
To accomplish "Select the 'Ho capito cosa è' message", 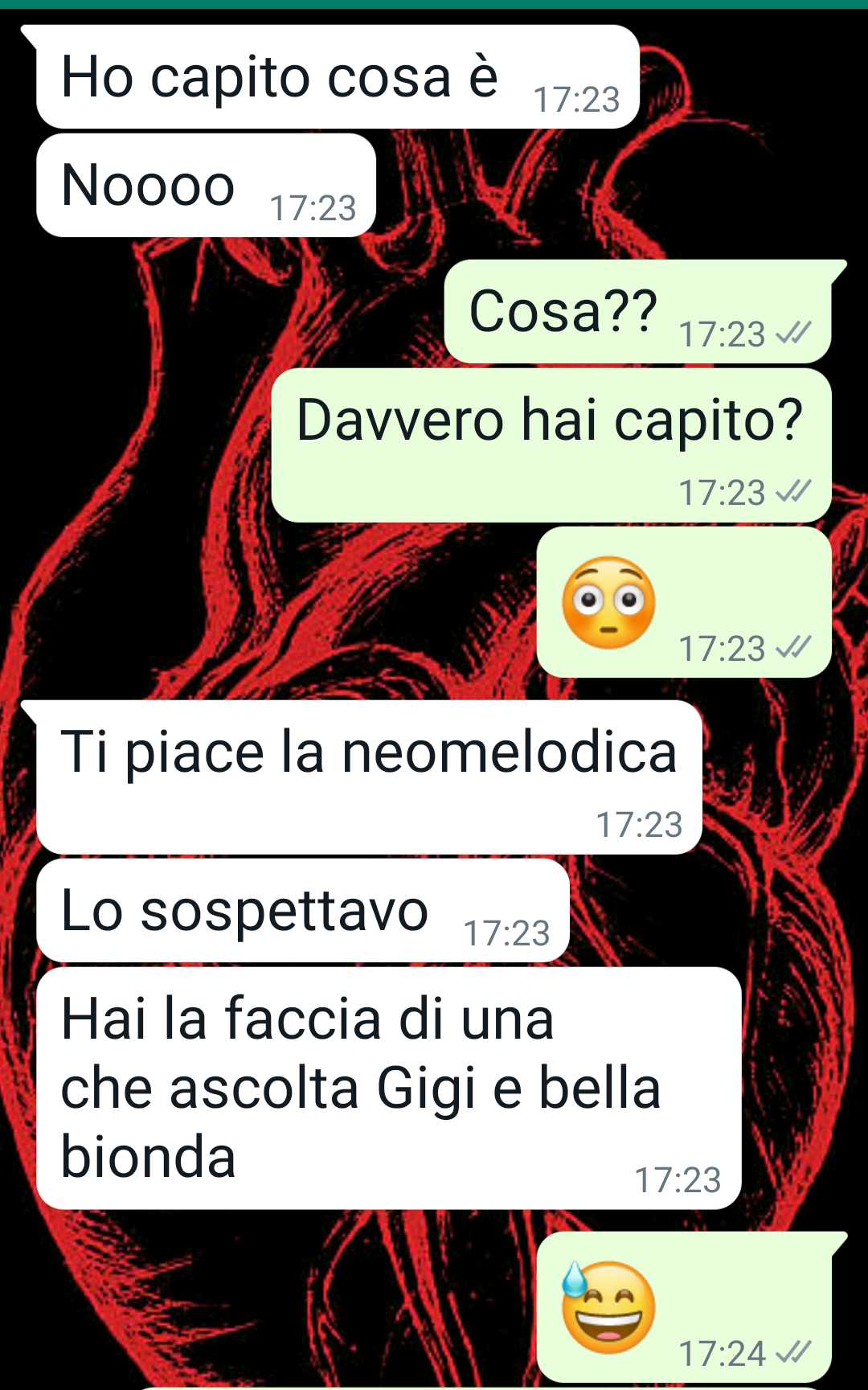I will tap(338, 76).
